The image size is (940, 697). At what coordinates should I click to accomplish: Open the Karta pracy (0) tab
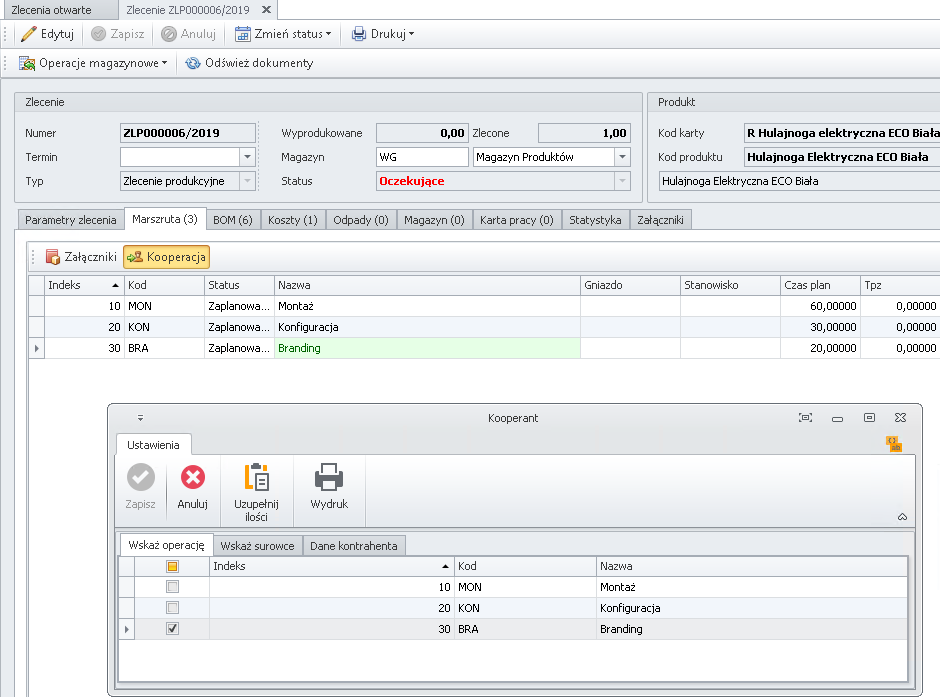[517, 220]
